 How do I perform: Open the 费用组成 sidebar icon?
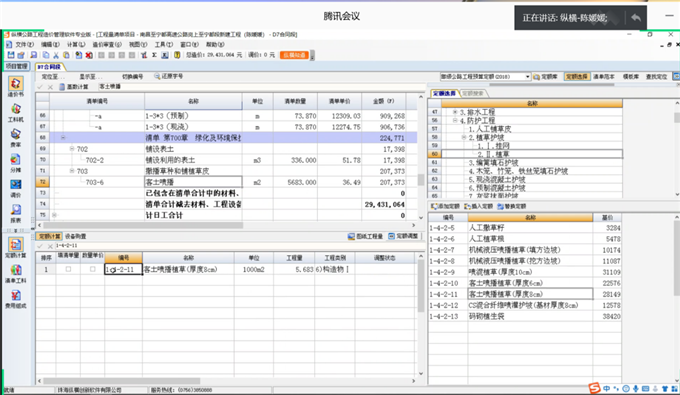pos(16,299)
